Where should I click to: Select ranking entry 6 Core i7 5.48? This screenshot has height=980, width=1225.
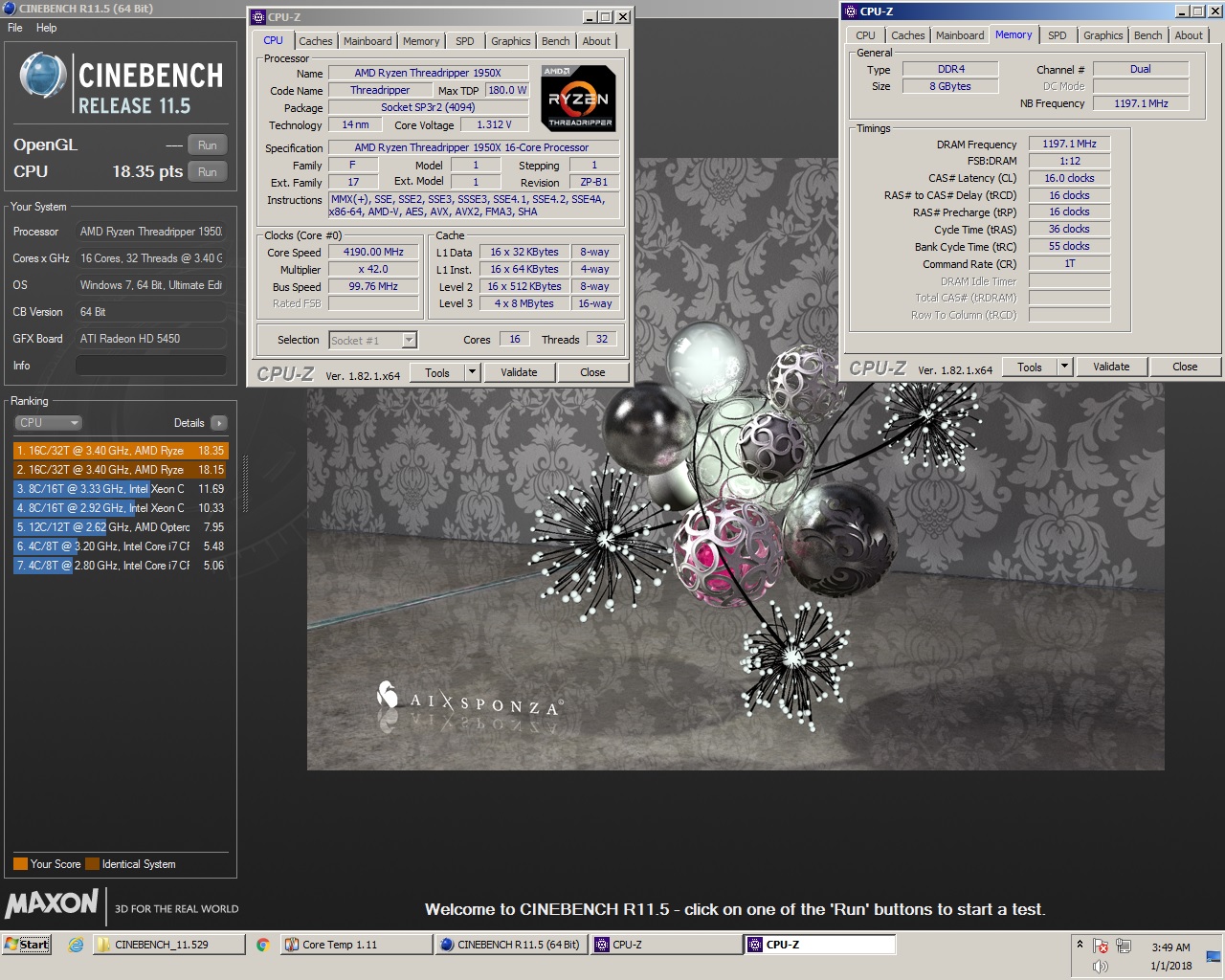pyautogui.click(x=121, y=546)
